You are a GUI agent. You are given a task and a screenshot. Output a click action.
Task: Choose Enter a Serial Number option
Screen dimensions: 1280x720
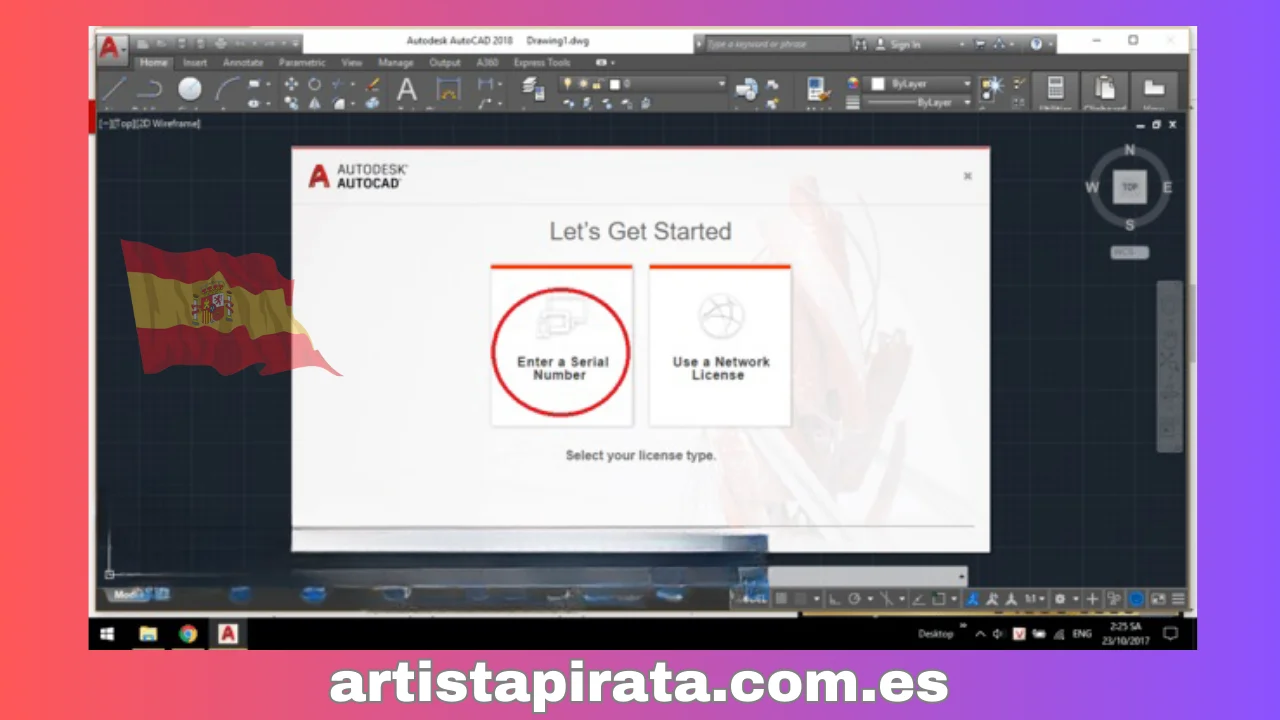pyautogui.click(x=562, y=347)
